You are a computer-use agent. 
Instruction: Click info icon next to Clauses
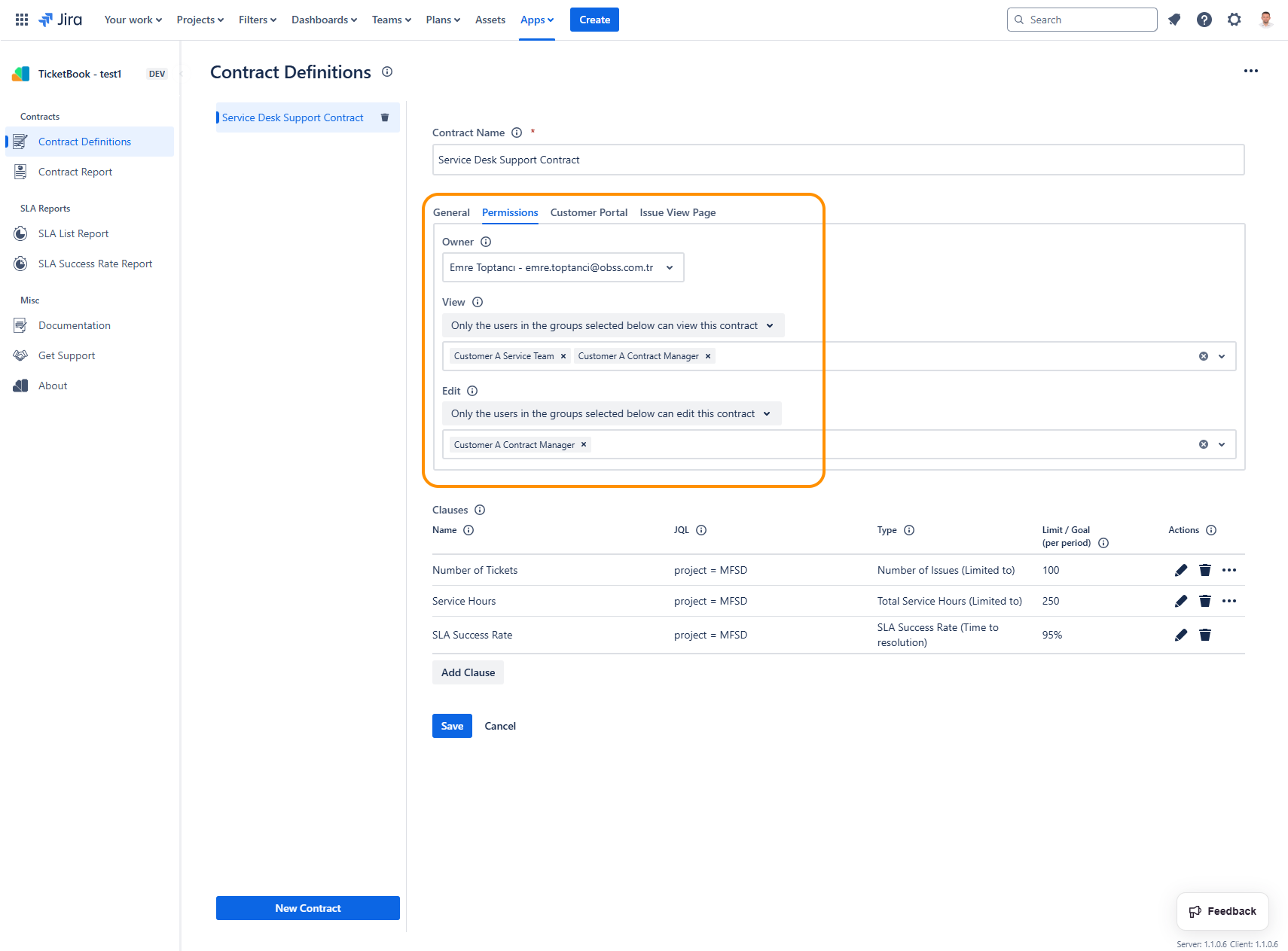(x=480, y=510)
